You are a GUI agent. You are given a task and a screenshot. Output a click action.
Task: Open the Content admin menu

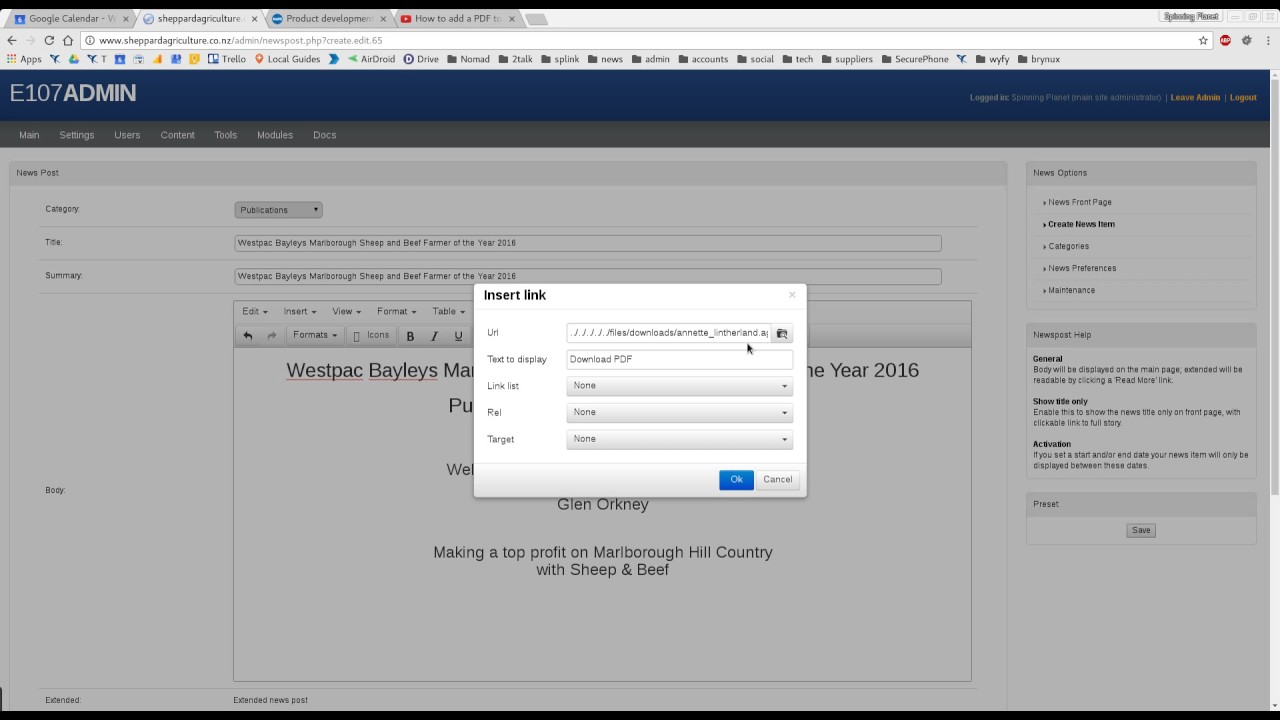tap(177, 135)
